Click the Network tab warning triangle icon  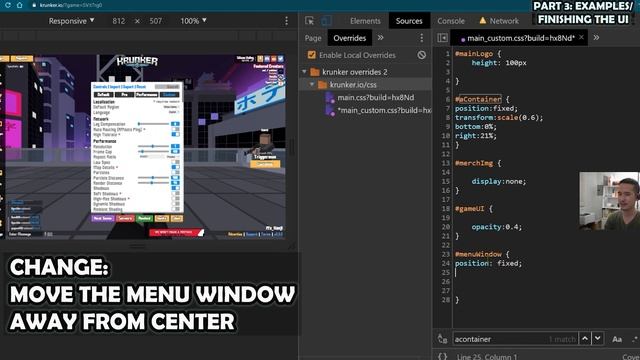(482, 20)
